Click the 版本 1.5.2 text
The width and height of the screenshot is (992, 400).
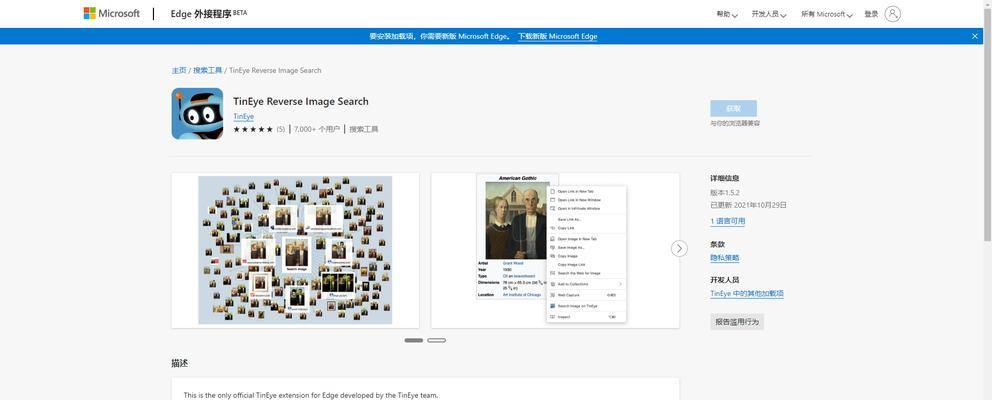coord(725,192)
